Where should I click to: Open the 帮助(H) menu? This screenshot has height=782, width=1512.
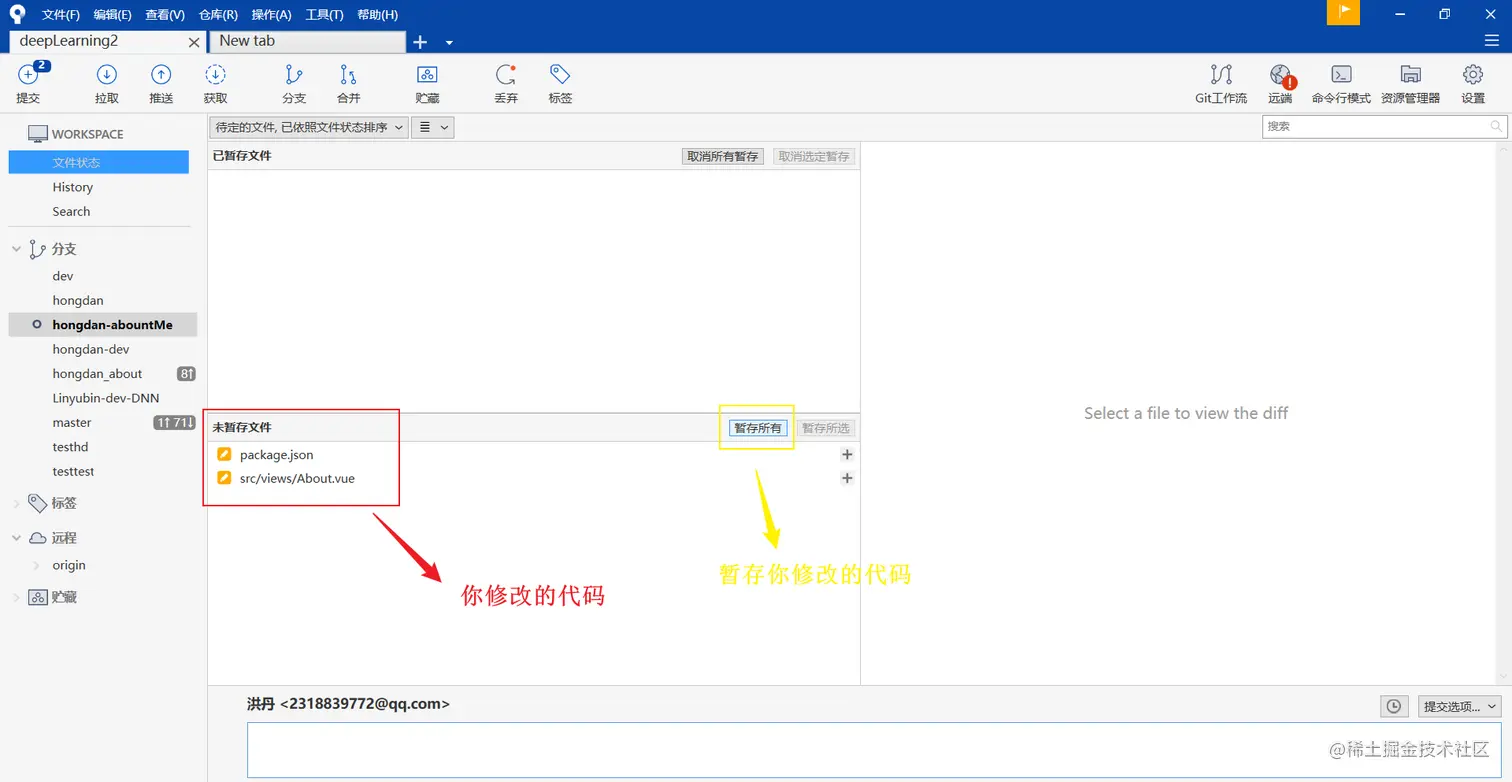click(x=377, y=14)
